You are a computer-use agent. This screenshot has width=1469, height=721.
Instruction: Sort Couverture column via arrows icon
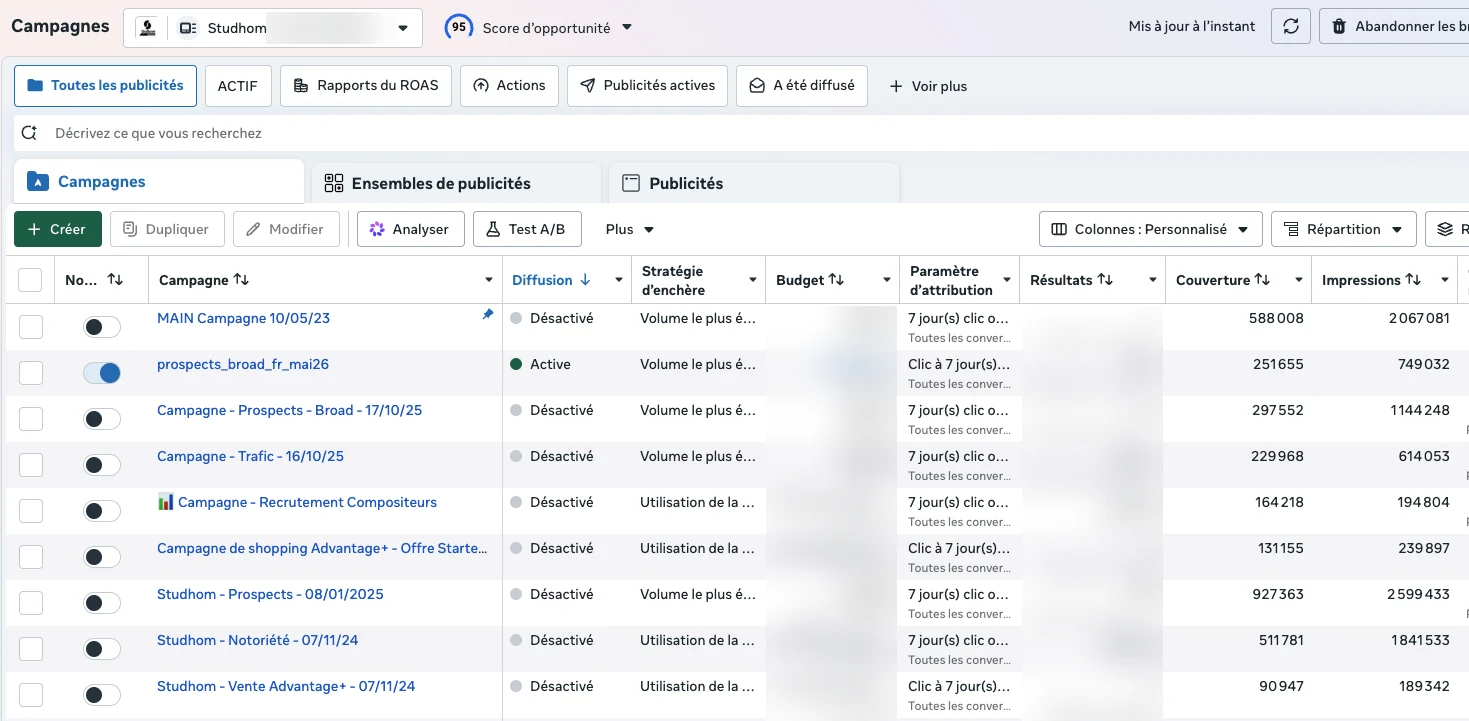pyautogui.click(x=1263, y=280)
